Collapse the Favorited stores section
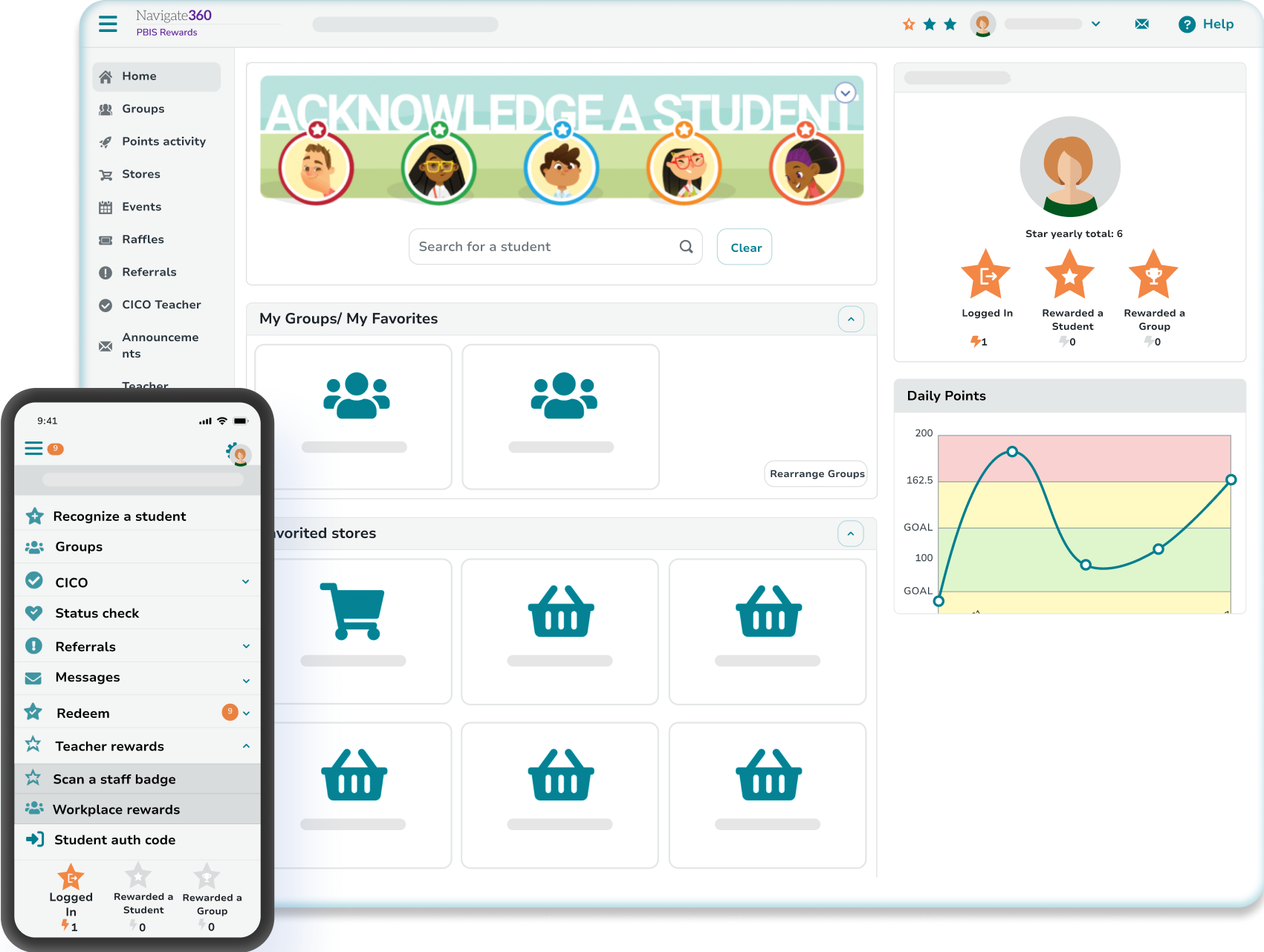Image resolution: width=1264 pixels, height=952 pixels. (x=851, y=534)
